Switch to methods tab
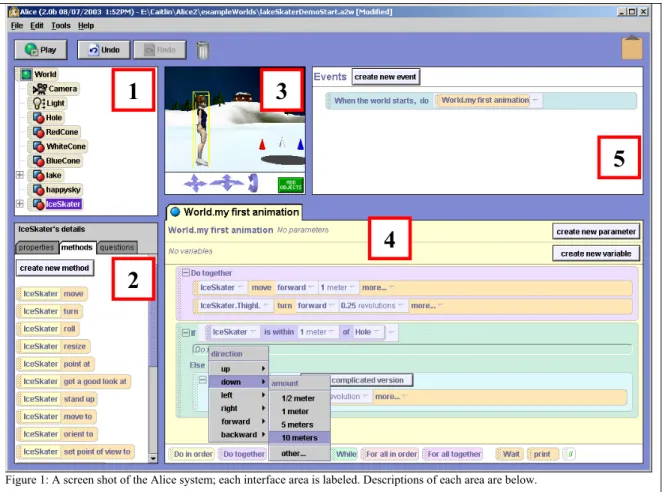This screenshot has width=665, height=492. tap(76, 247)
